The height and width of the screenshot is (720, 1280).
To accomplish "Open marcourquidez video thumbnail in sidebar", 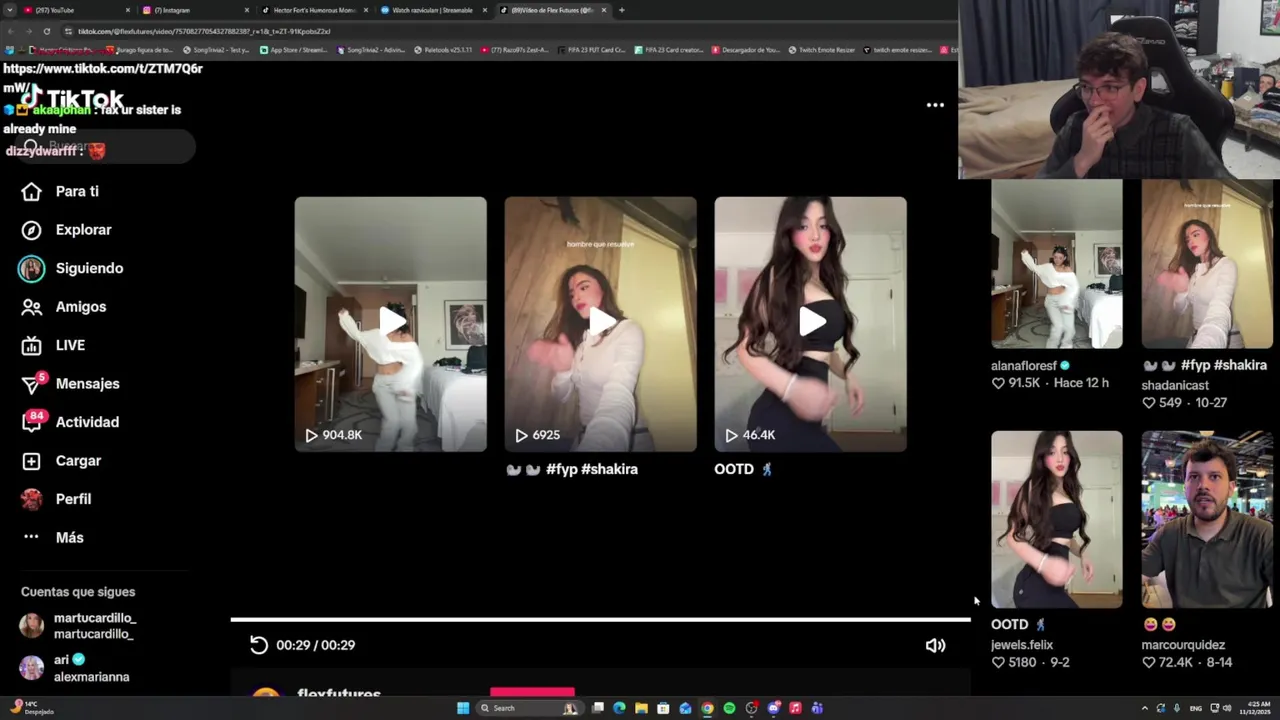I will tap(1207, 519).
